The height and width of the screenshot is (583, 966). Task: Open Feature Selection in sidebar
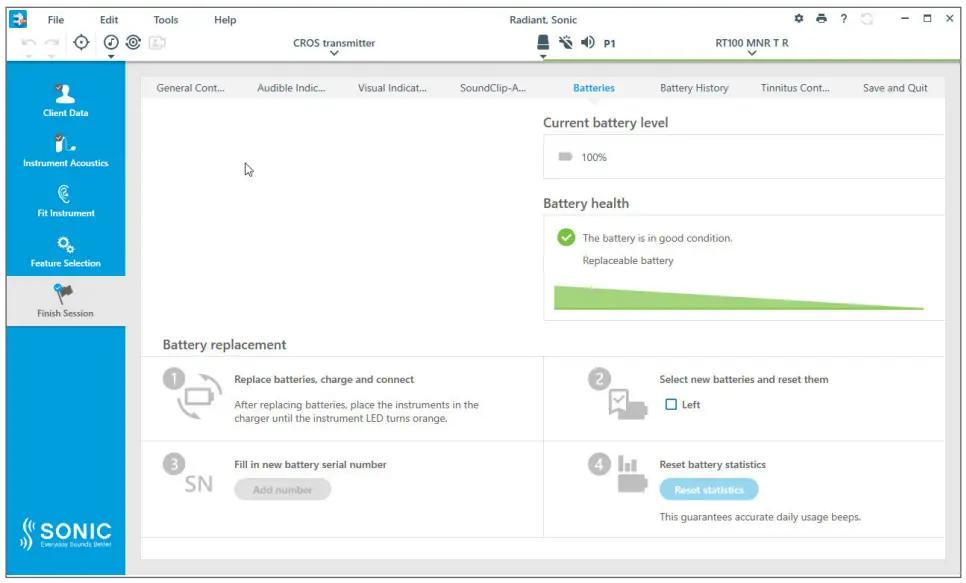pyautogui.click(x=65, y=250)
